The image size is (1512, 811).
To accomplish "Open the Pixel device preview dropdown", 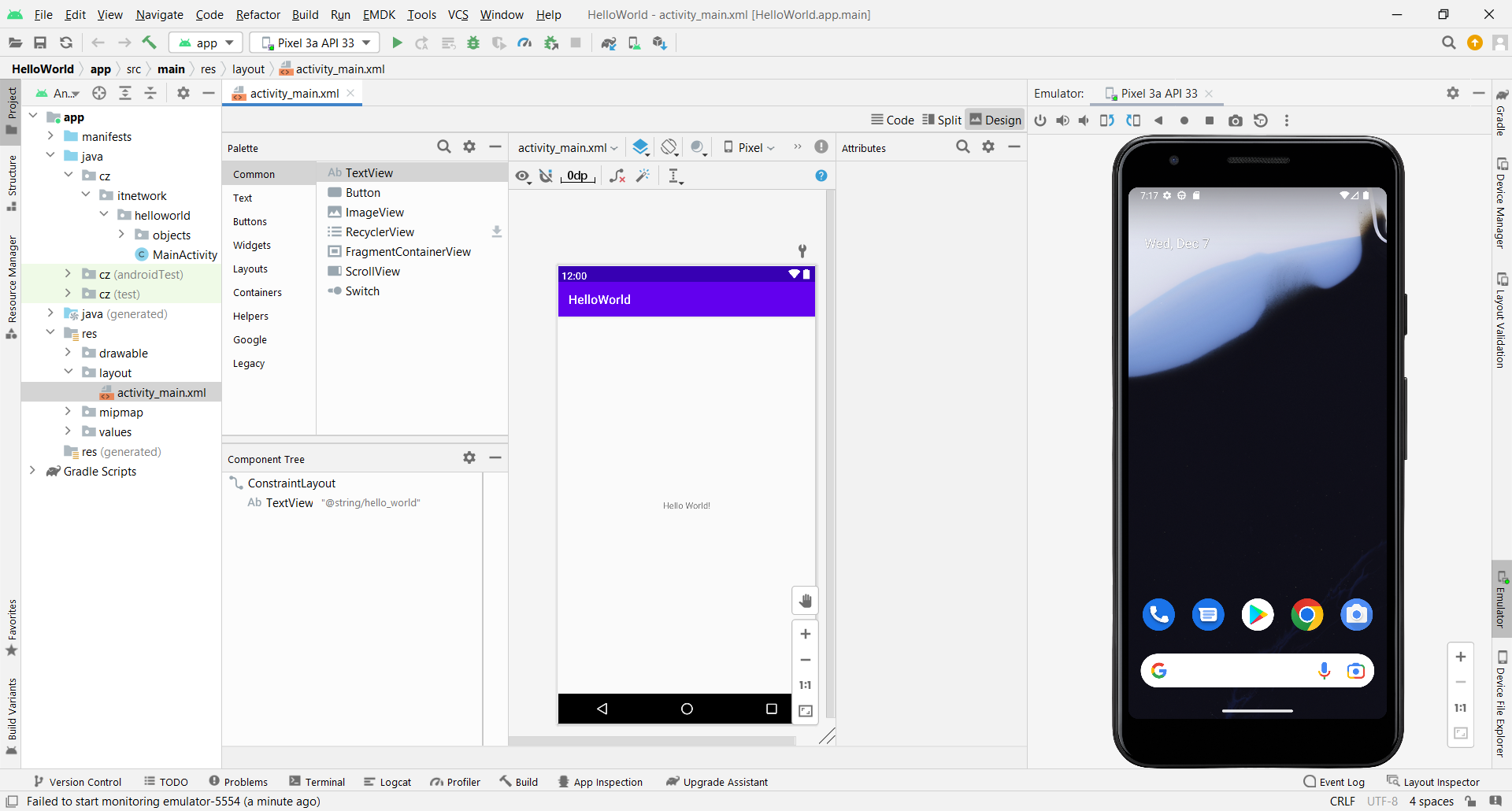I will click(x=750, y=147).
